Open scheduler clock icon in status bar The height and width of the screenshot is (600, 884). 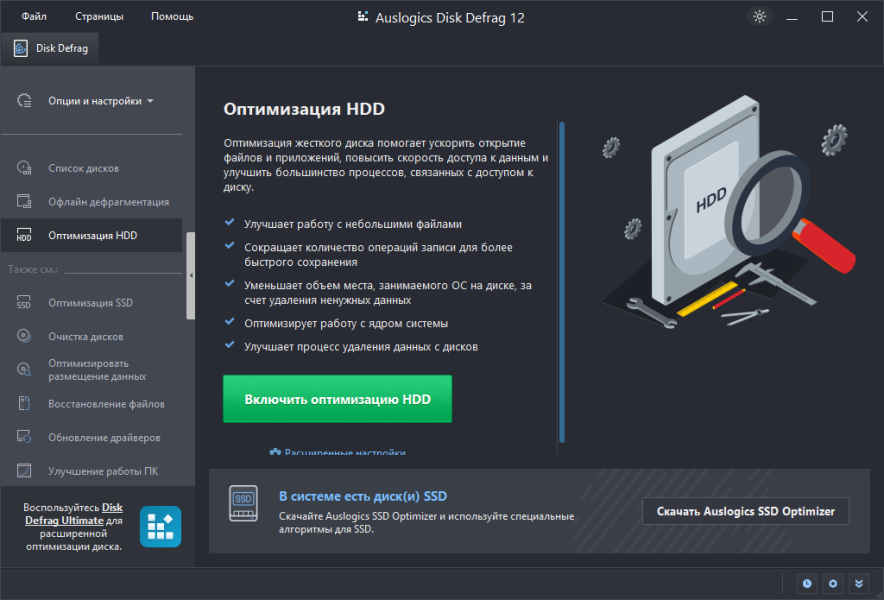click(x=807, y=584)
